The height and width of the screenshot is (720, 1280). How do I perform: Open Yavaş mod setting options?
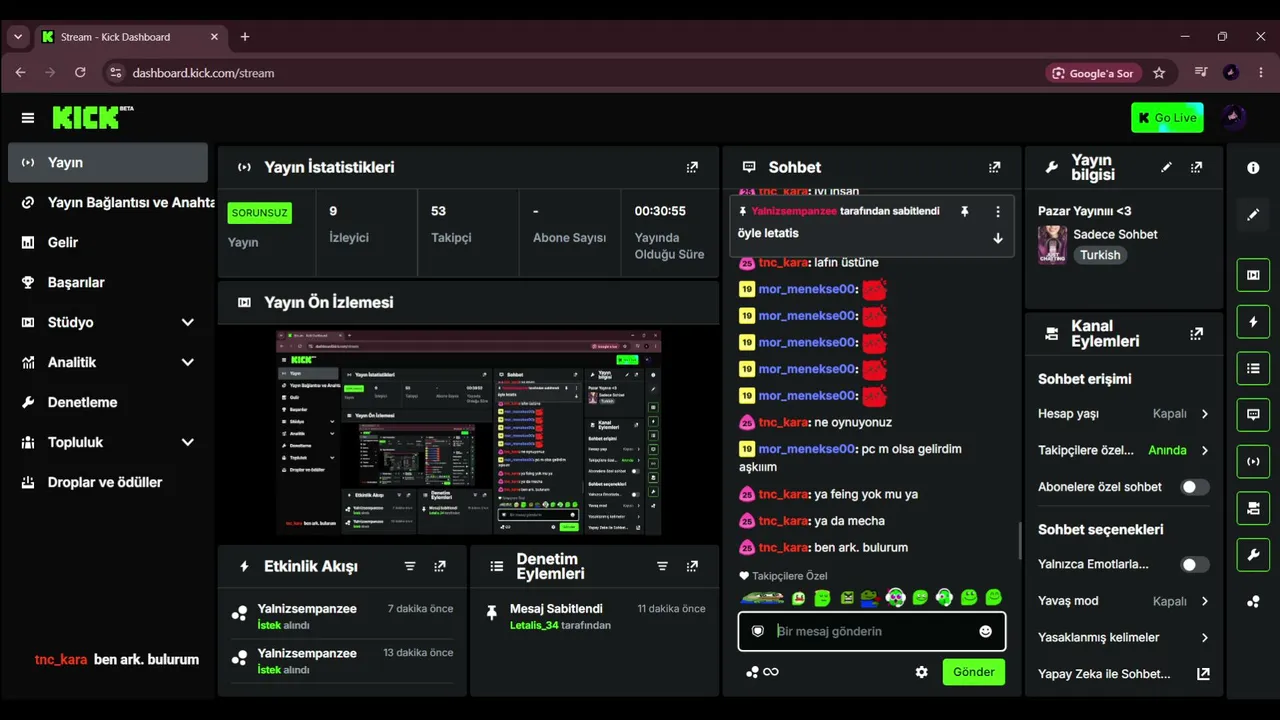(x=1123, y=601)
